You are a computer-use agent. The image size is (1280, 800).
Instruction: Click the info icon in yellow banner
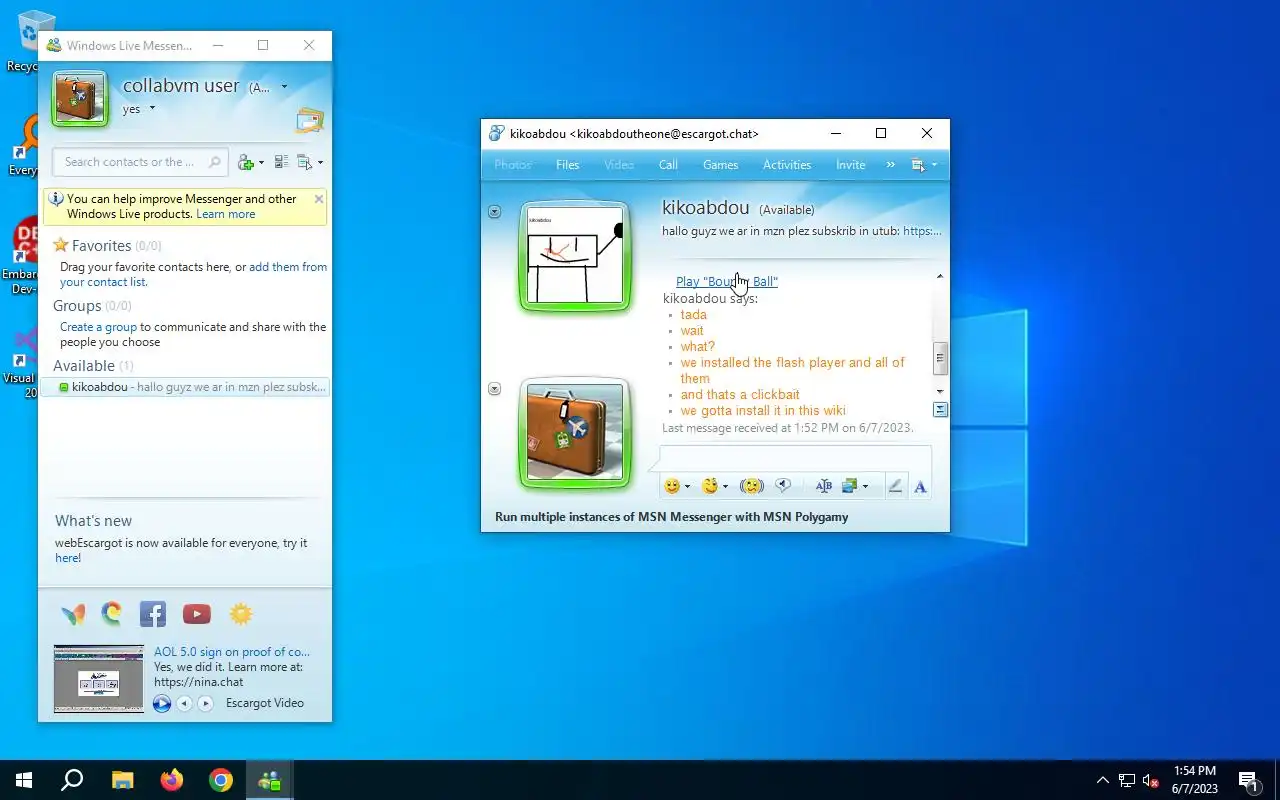56,199
